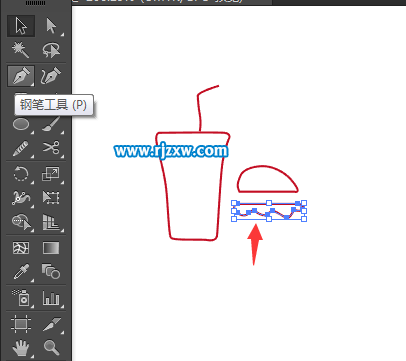The image size is (406, 361).
Task: Select the Gradient tool
Action: [51, 248]
